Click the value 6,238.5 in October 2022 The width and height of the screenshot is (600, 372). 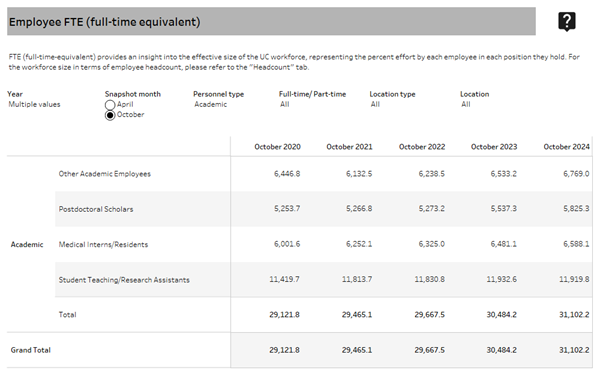click(x=432, y=174)
